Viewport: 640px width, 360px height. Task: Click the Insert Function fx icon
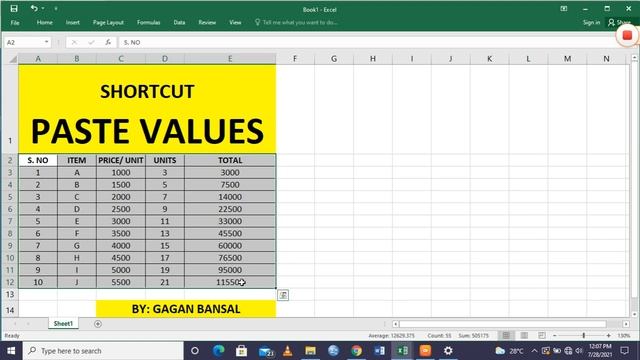coord(108,42)
